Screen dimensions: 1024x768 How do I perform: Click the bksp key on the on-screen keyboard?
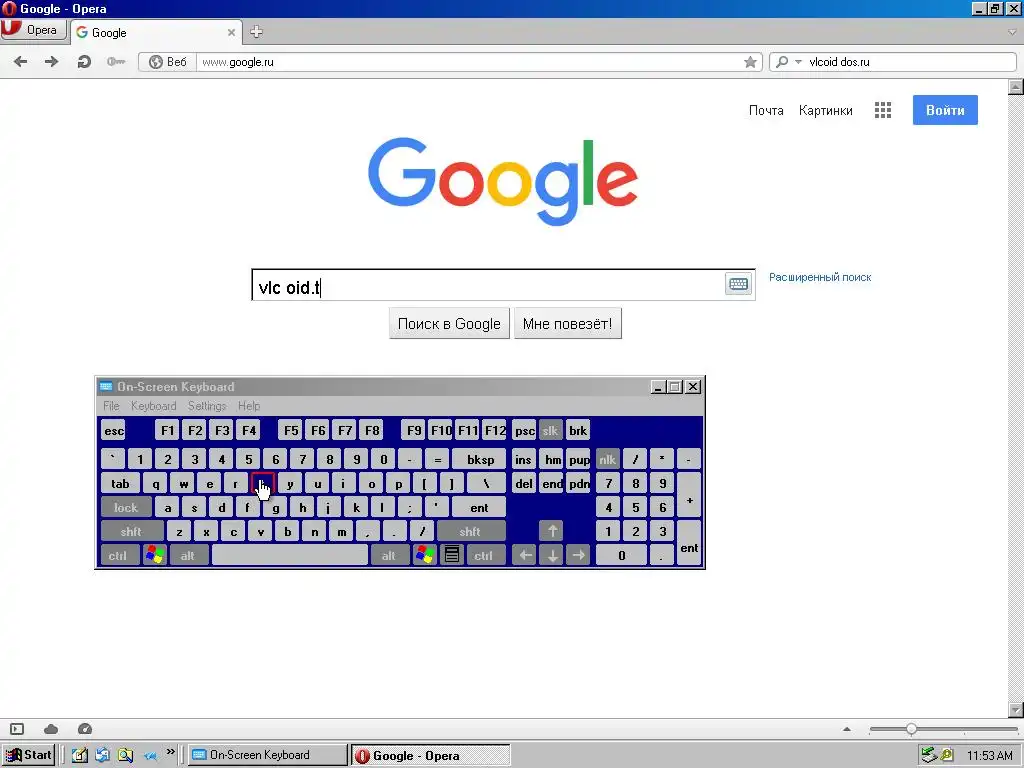click(480, 460)
